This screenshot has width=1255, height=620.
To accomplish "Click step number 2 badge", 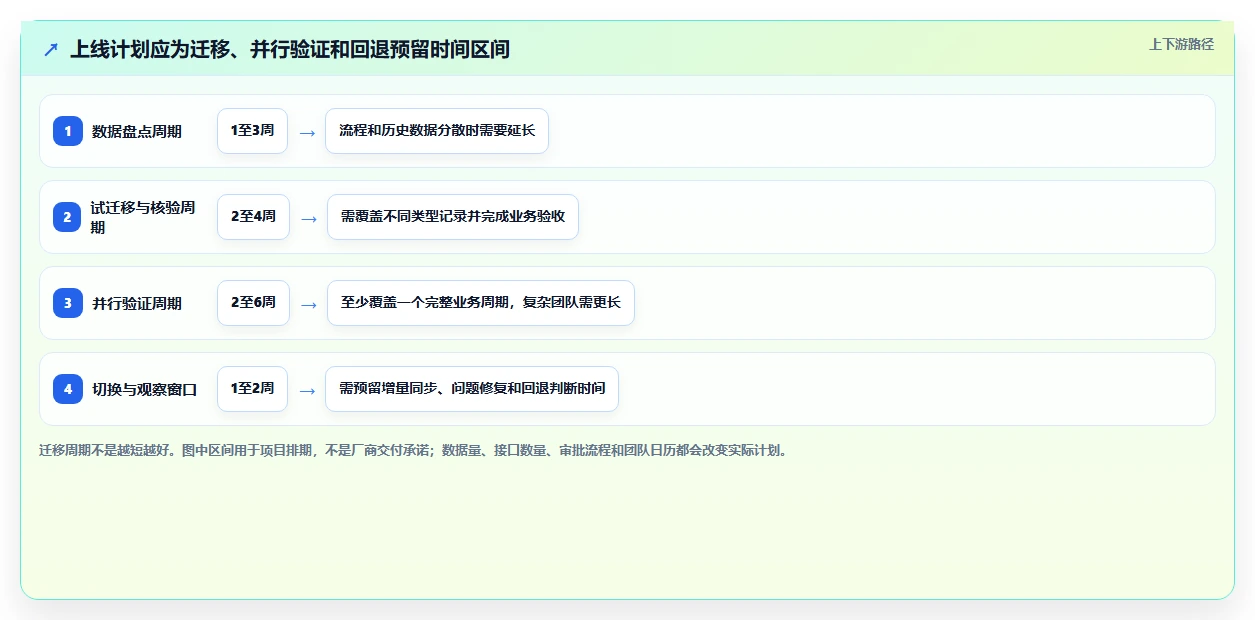I will 68,217.
